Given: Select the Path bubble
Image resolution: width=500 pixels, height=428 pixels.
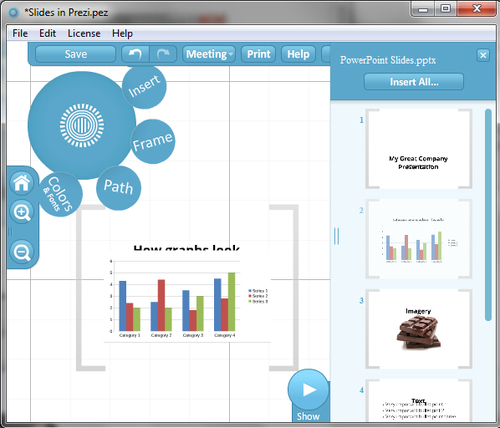Looking at the screenshot, I should (x=118, y=188).
